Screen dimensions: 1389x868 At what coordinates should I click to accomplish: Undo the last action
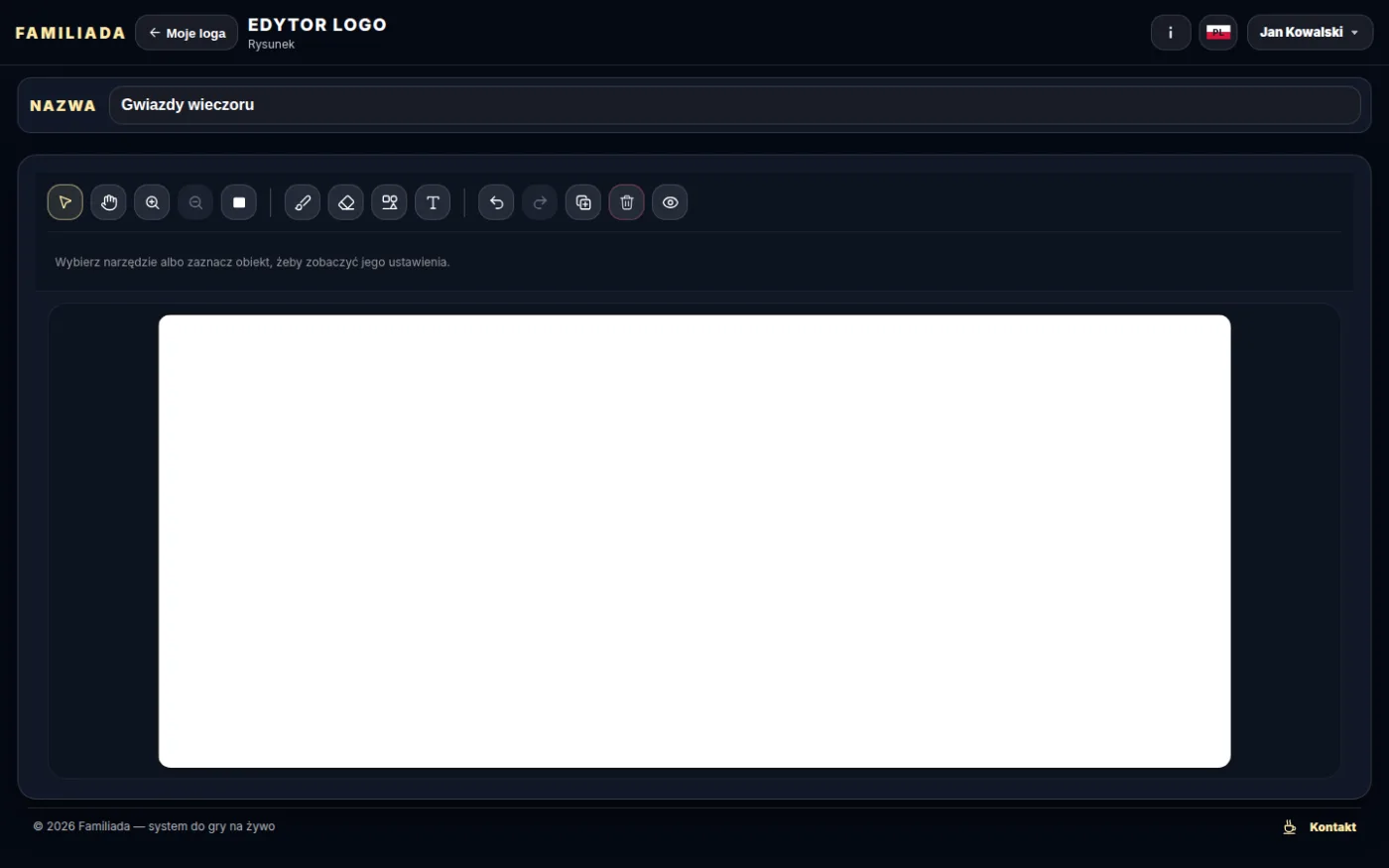496,202
